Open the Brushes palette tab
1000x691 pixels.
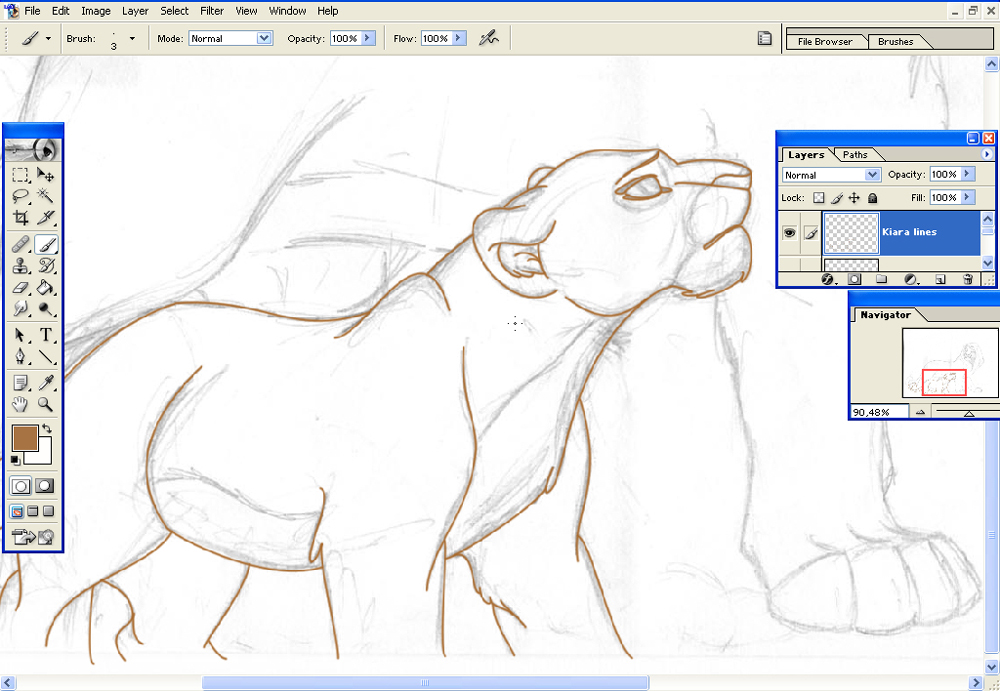click(x=895, y=41)
